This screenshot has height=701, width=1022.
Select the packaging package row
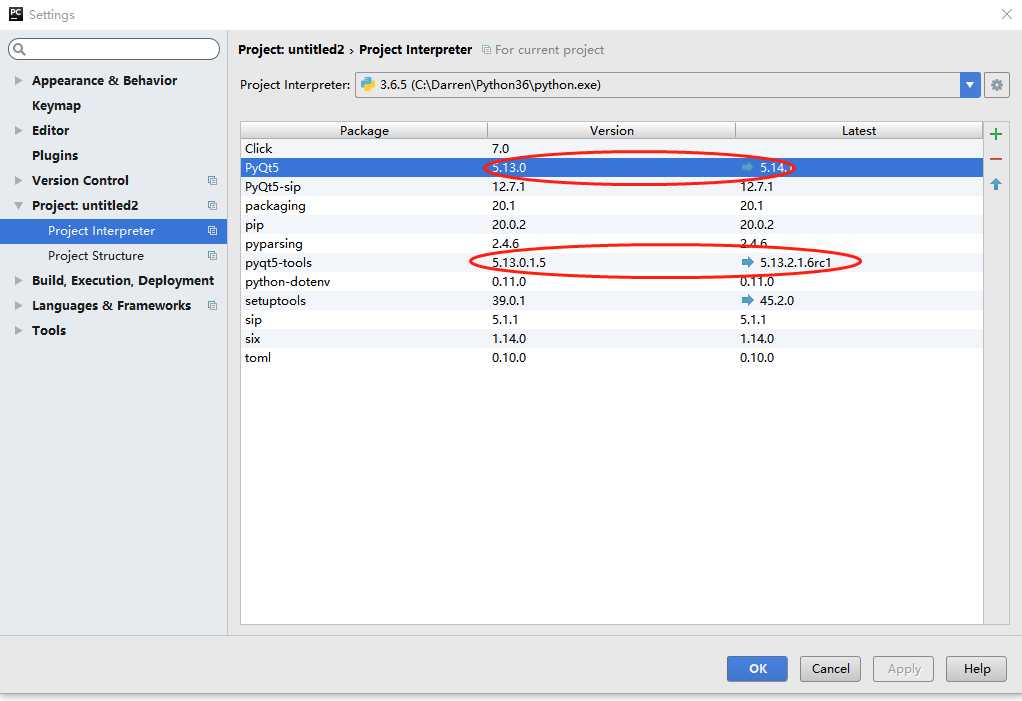[x=611, y=205]
